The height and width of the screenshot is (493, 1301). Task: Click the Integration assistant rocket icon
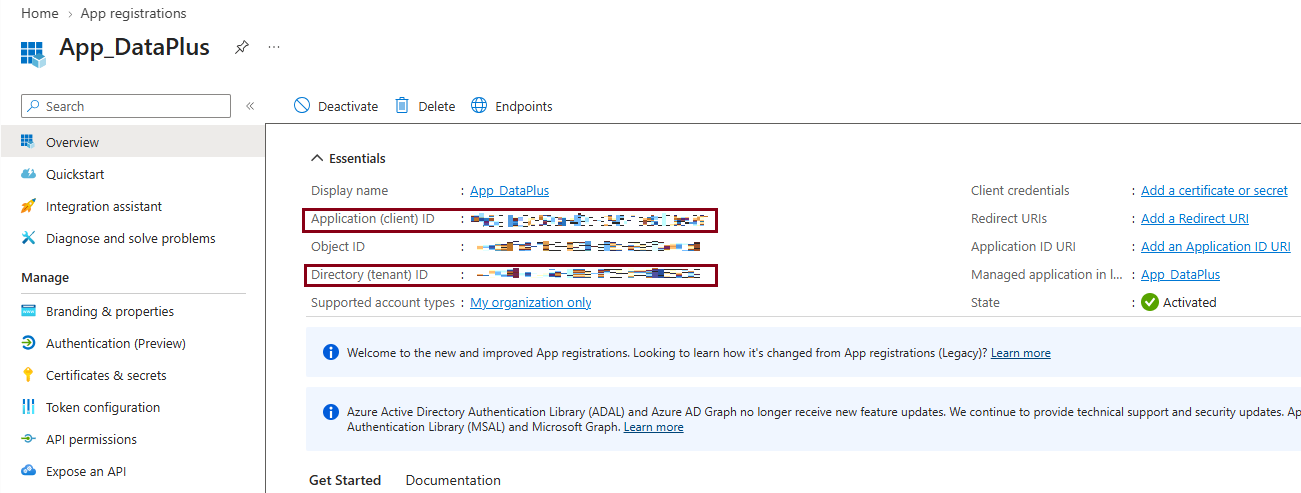(x=28, y=206)
